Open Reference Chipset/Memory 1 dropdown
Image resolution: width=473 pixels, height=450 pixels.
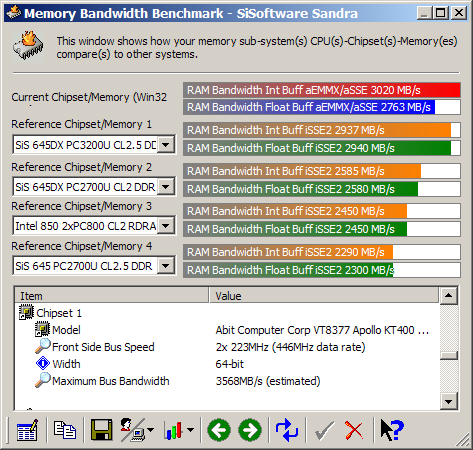pyautogui.click(x=166, y=145)
